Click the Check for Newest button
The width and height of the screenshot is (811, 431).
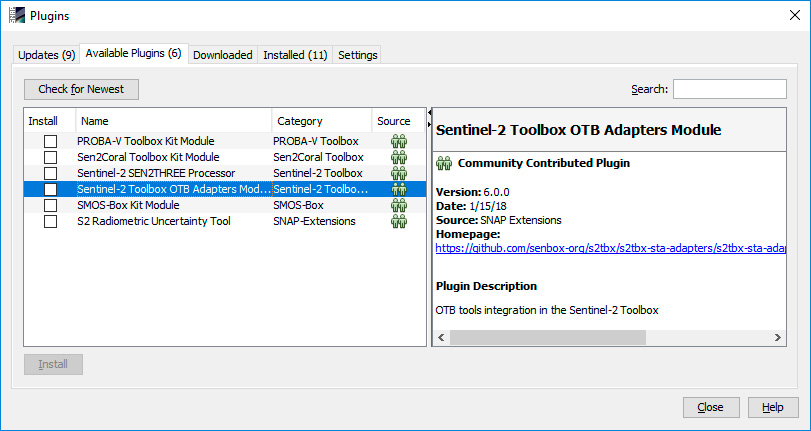click(81, 89)
